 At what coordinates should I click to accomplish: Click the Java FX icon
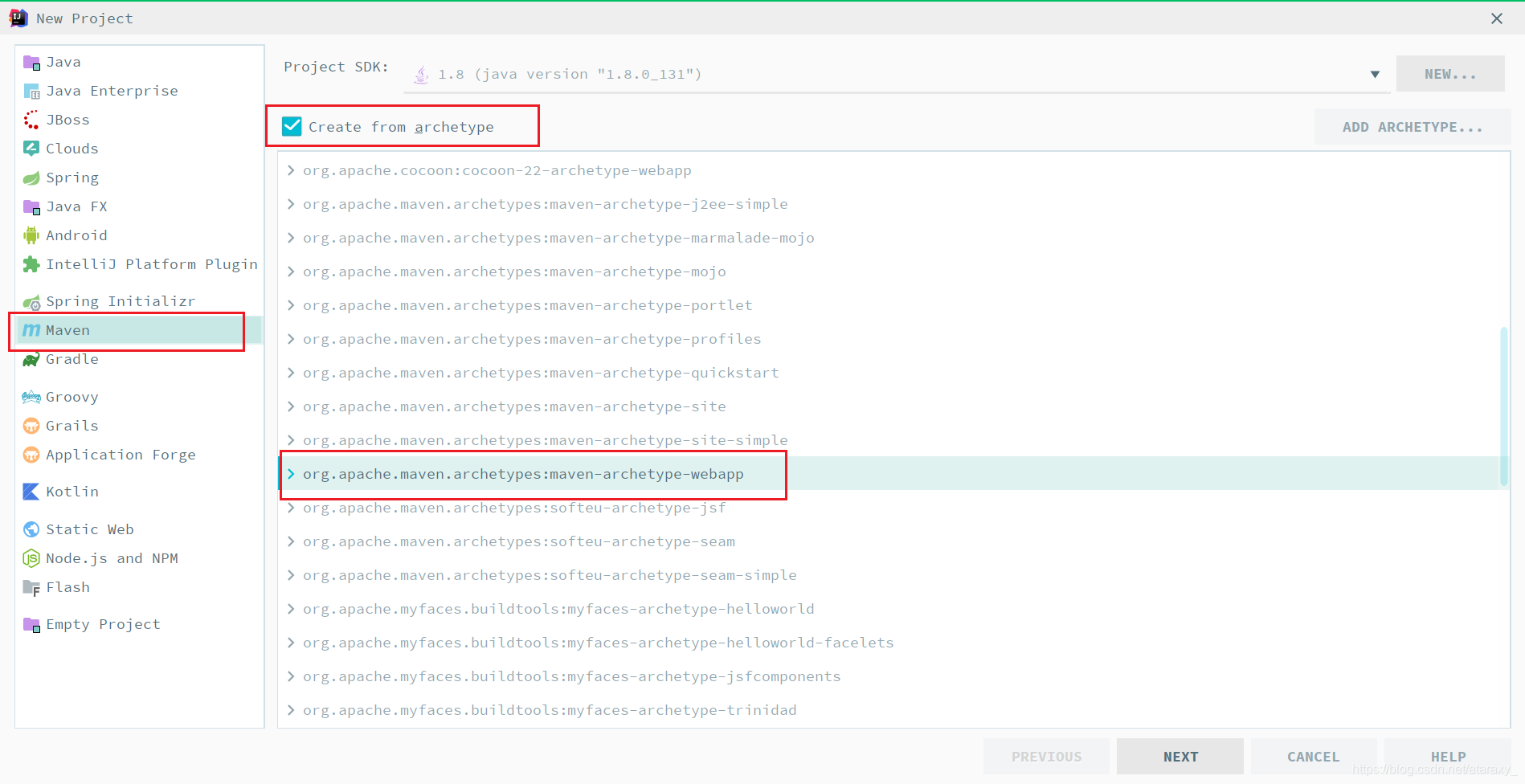click(x=31, y=207)
